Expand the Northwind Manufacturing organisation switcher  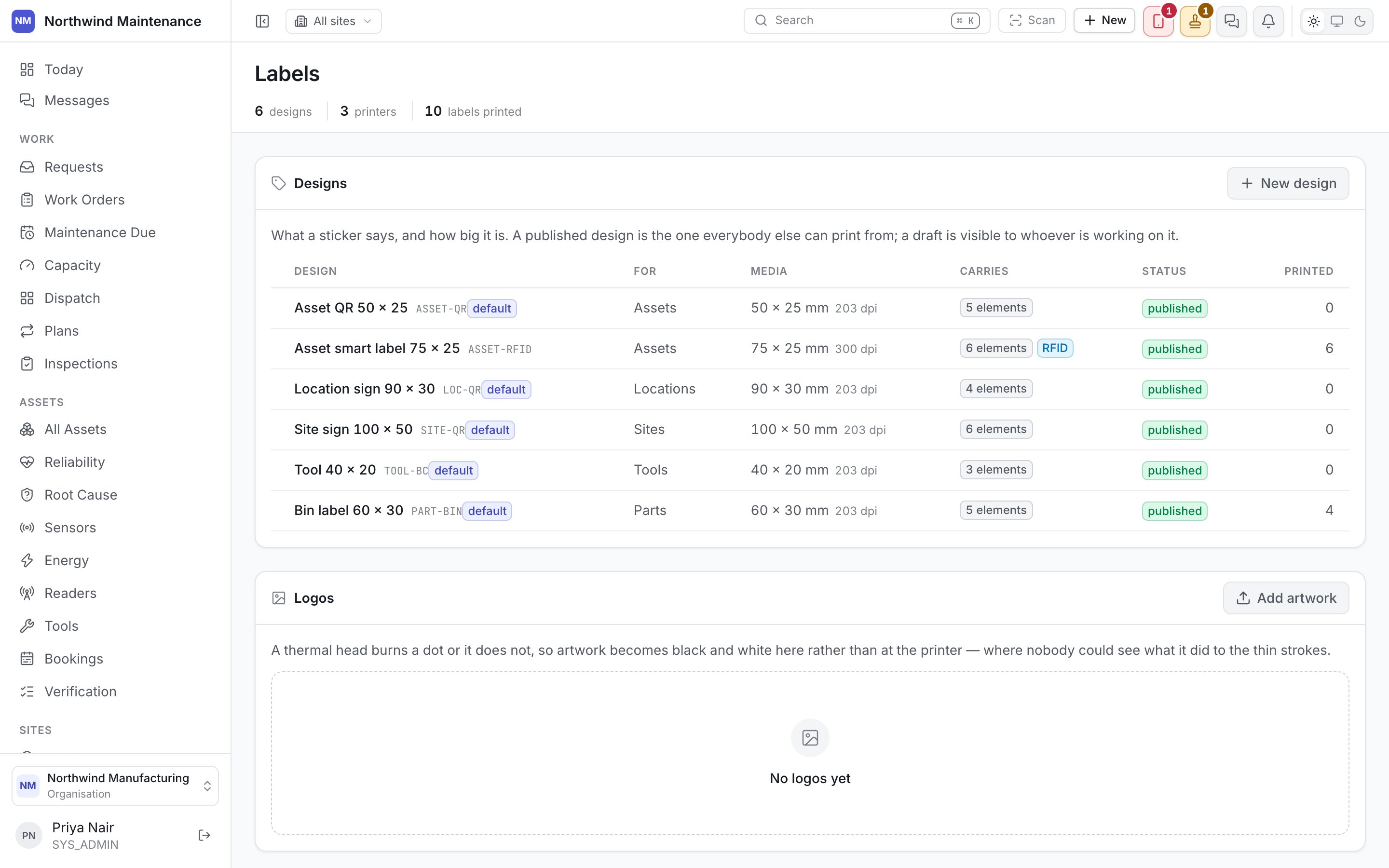115,786
